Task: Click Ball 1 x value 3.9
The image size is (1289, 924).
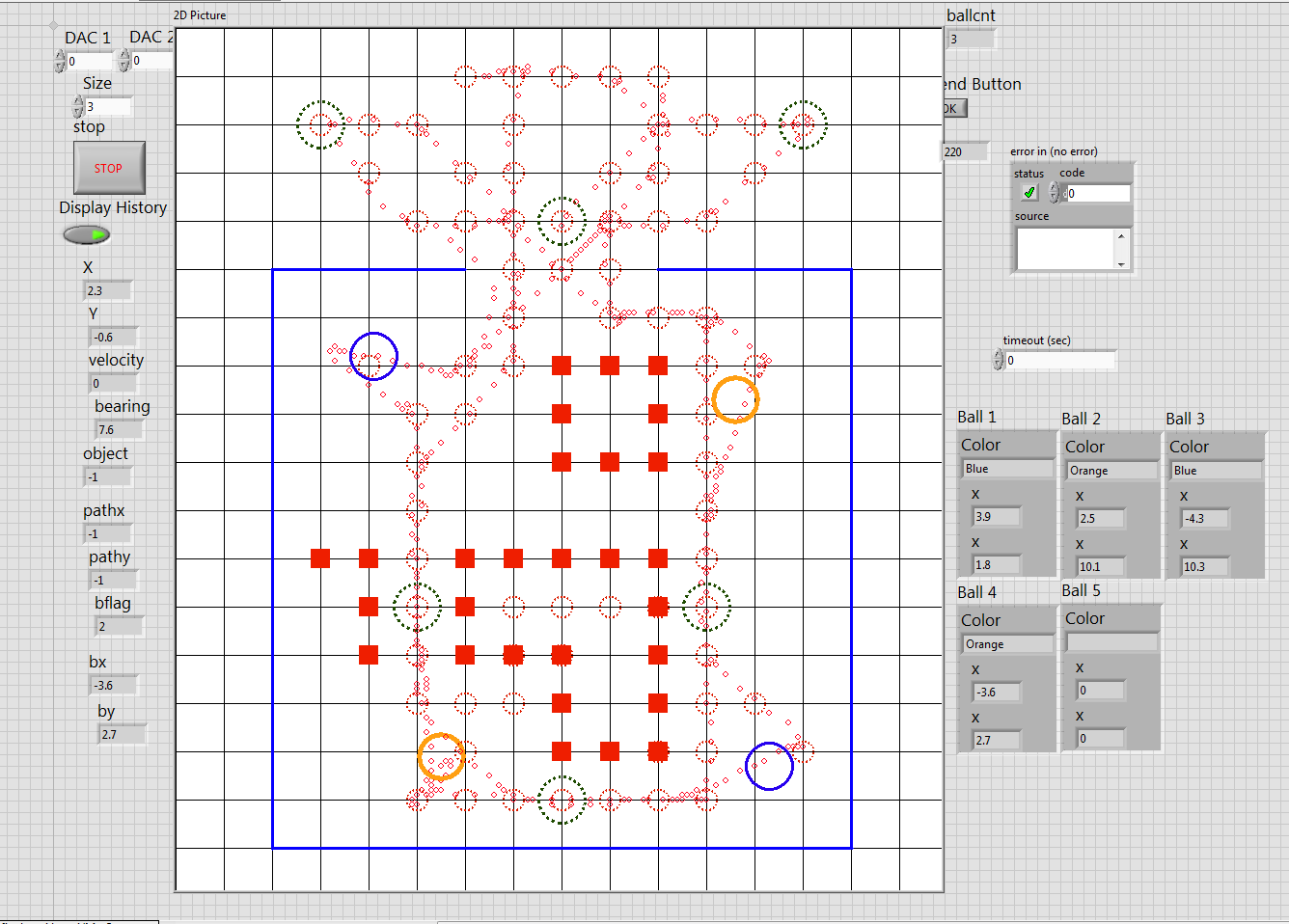Action: (x=997, y=516)
